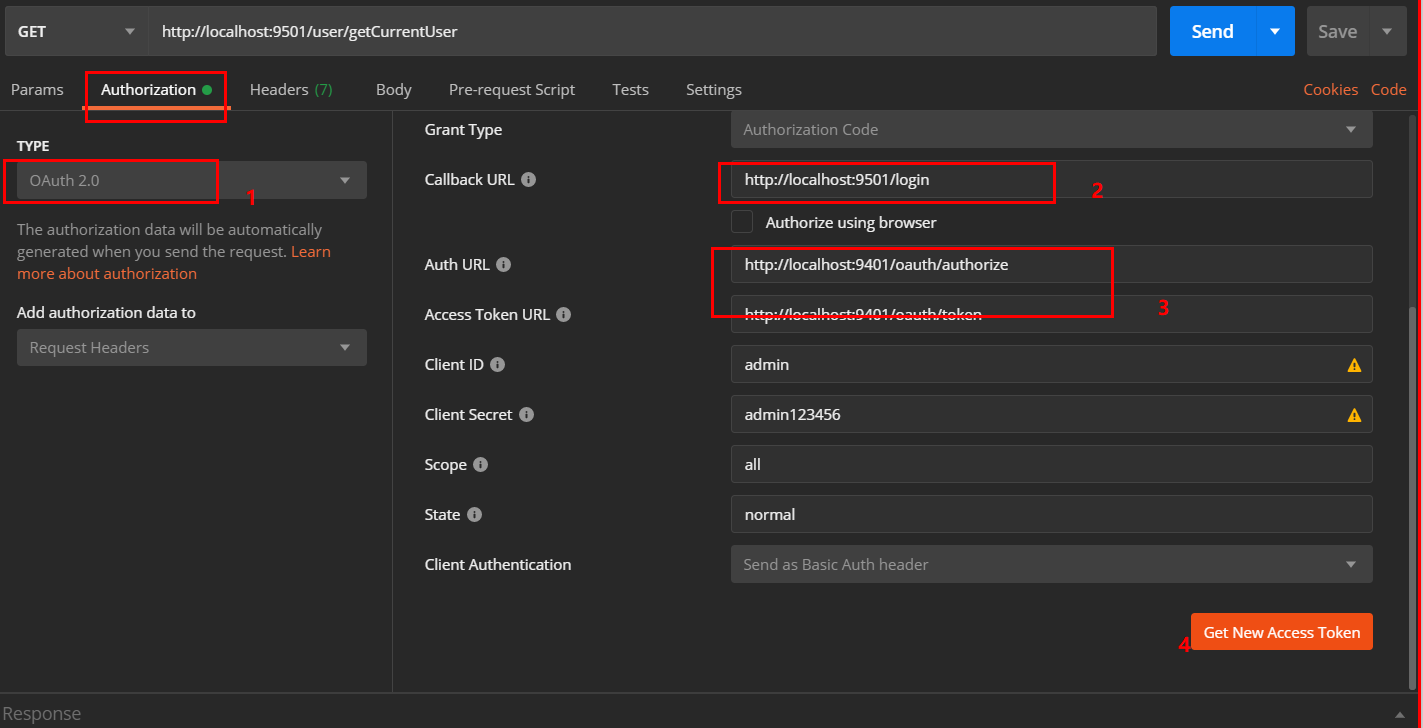Switch to the Tests tab

click(x=630, y=90)
